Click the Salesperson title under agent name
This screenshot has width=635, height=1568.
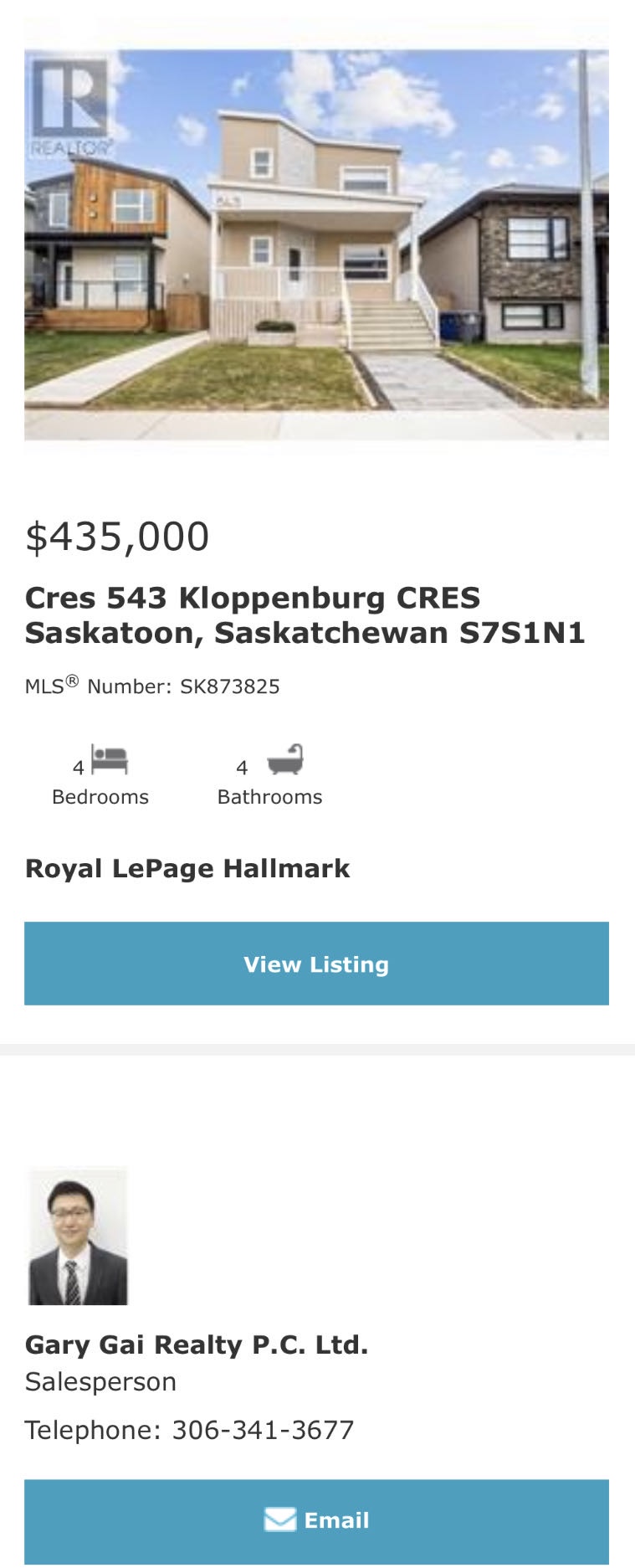pyautogui.click(x=100, y=1381)
